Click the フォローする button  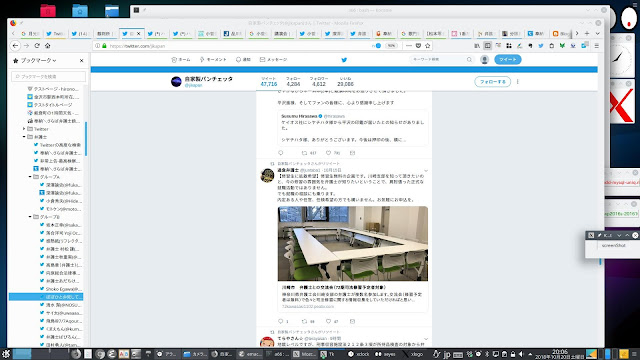click(x=492, y=82)
